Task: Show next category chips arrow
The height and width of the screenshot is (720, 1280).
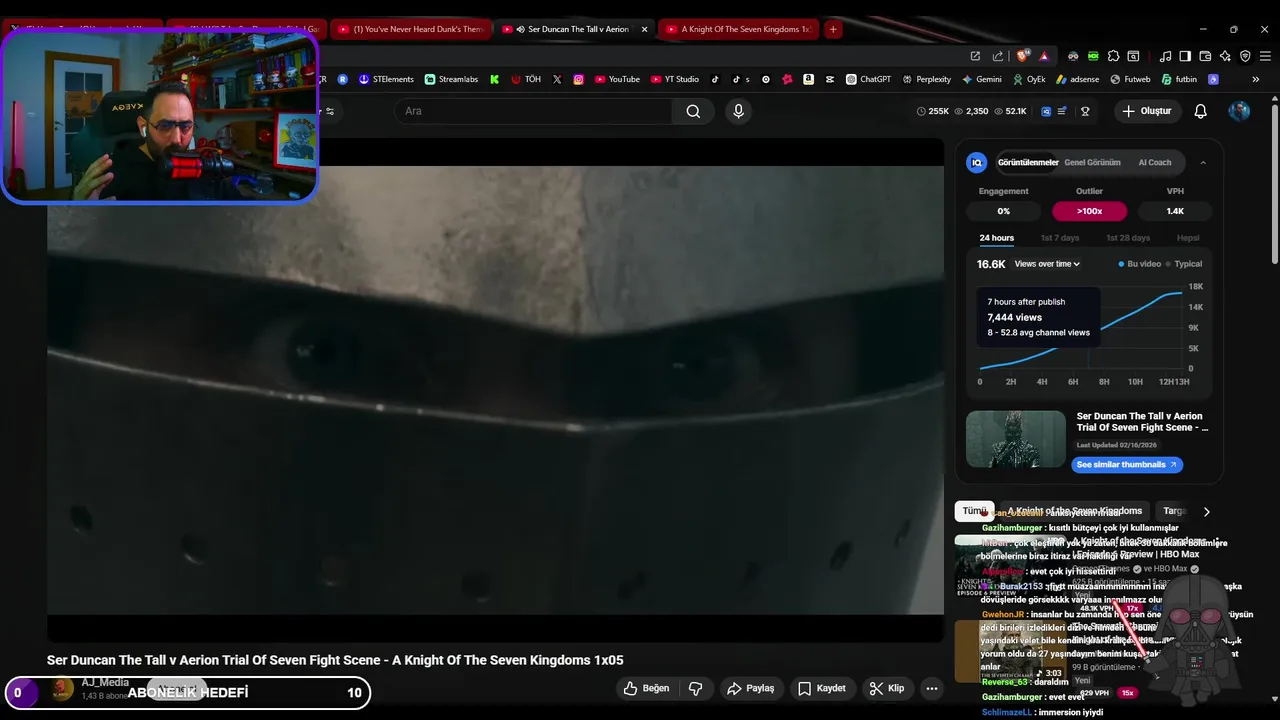Action: (1206, 511)
